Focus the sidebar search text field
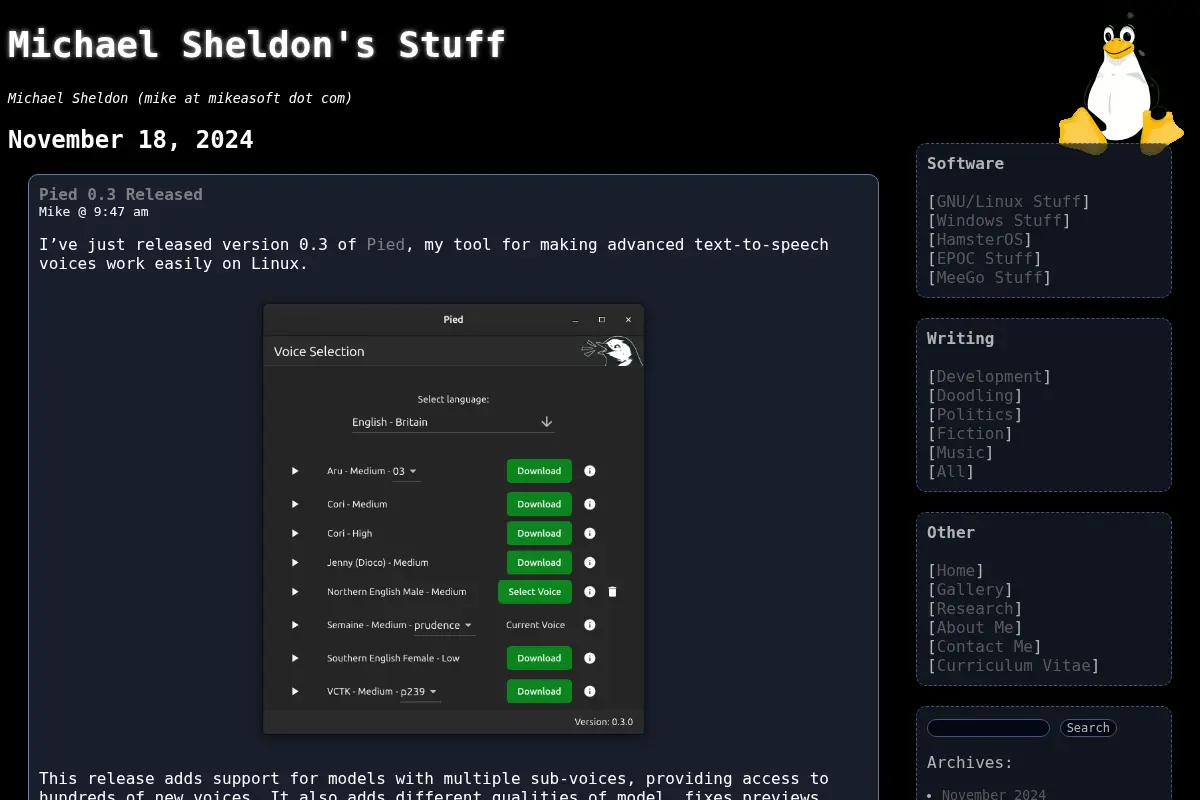Viewport: 1200px width, 800px height. 988,728
